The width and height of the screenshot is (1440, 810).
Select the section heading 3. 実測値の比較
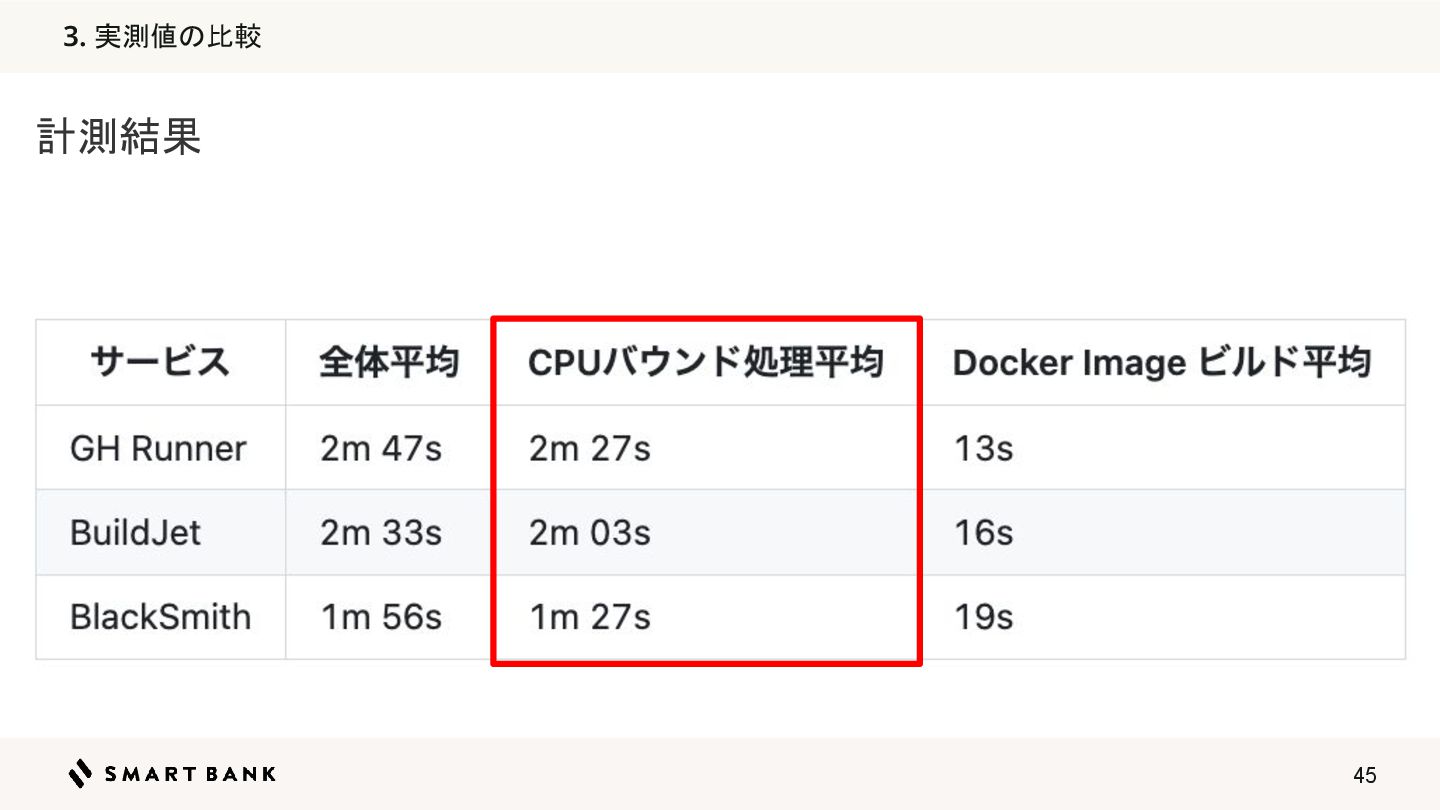click(162, 37)
